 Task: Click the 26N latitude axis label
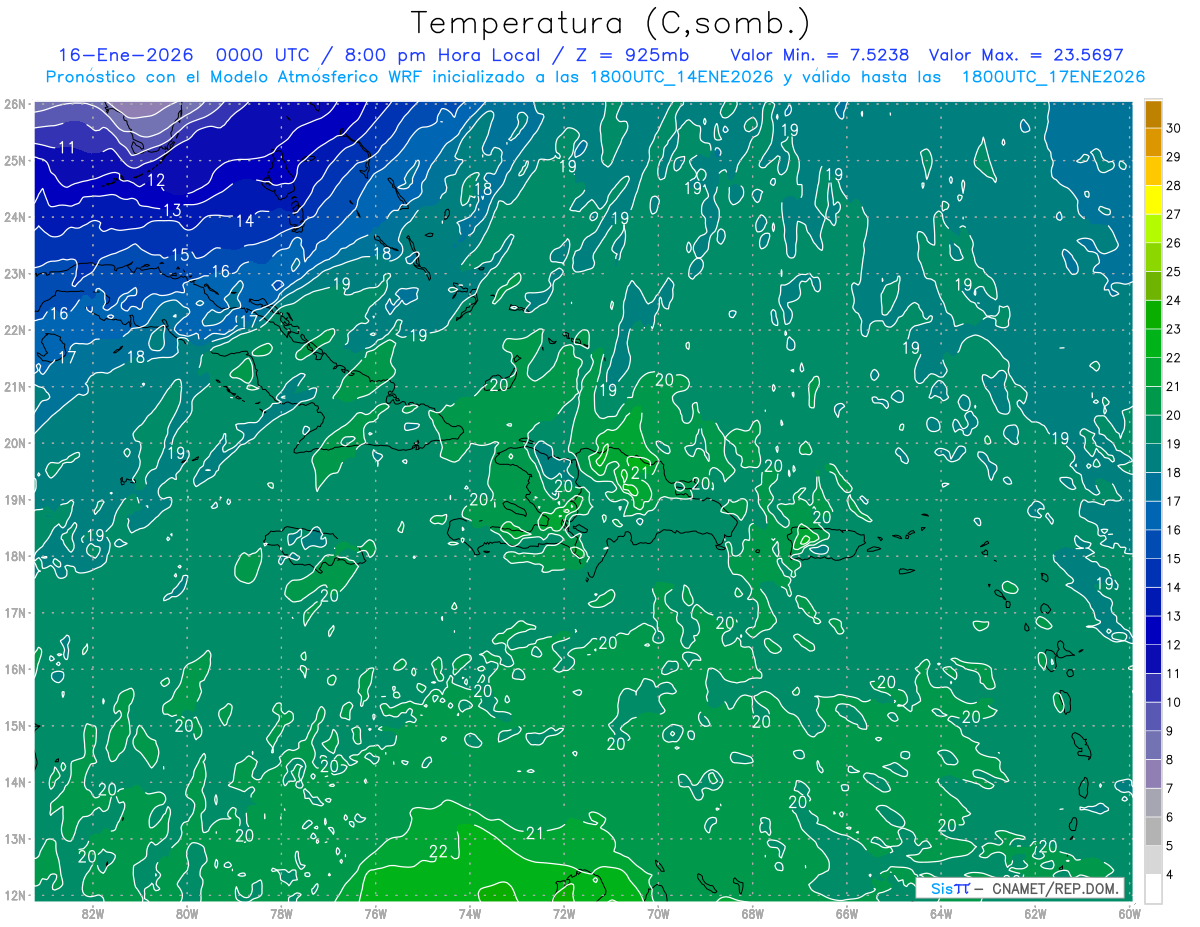14,104
